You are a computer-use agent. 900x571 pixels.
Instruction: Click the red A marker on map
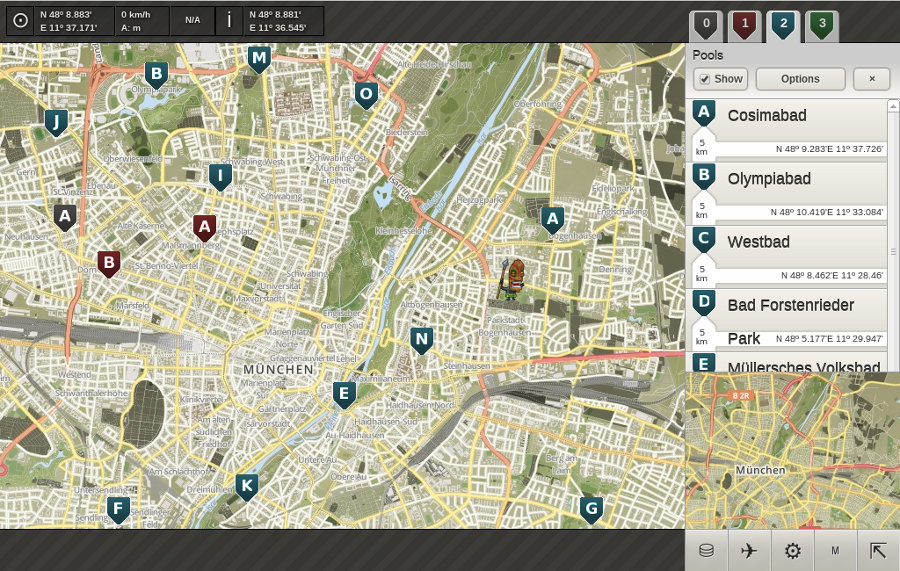[x=204, y=228]
